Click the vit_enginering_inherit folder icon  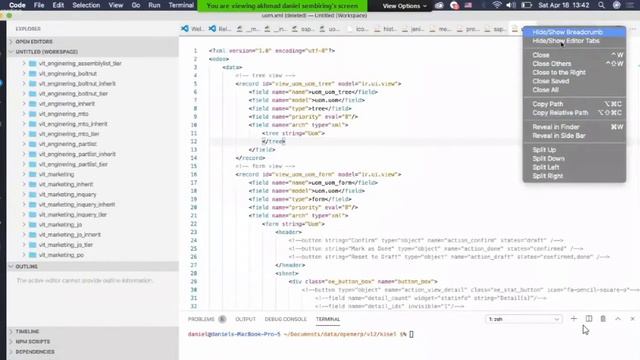[x=33, y=104]
